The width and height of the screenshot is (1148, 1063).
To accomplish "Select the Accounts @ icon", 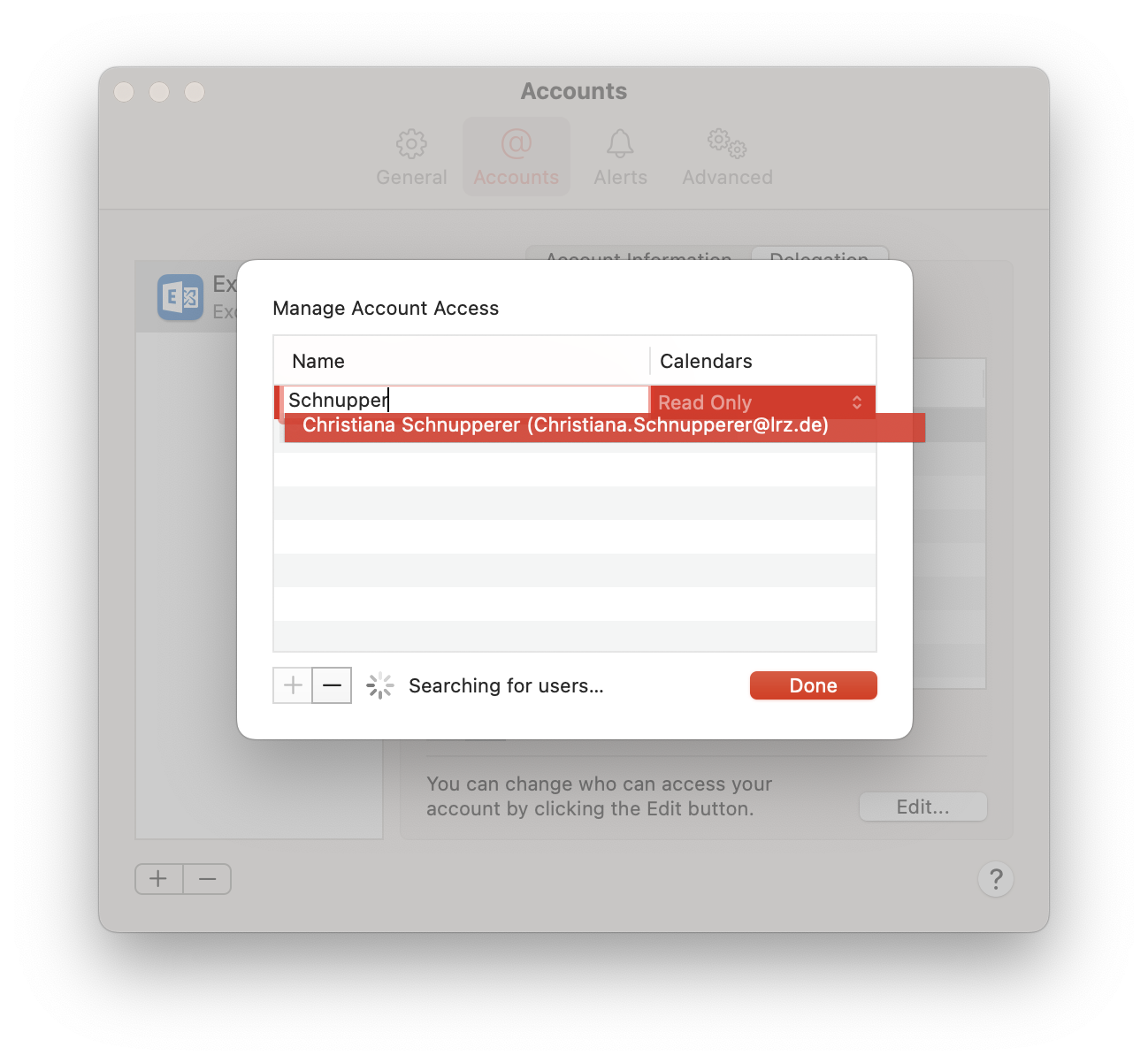I will (517, 143).
